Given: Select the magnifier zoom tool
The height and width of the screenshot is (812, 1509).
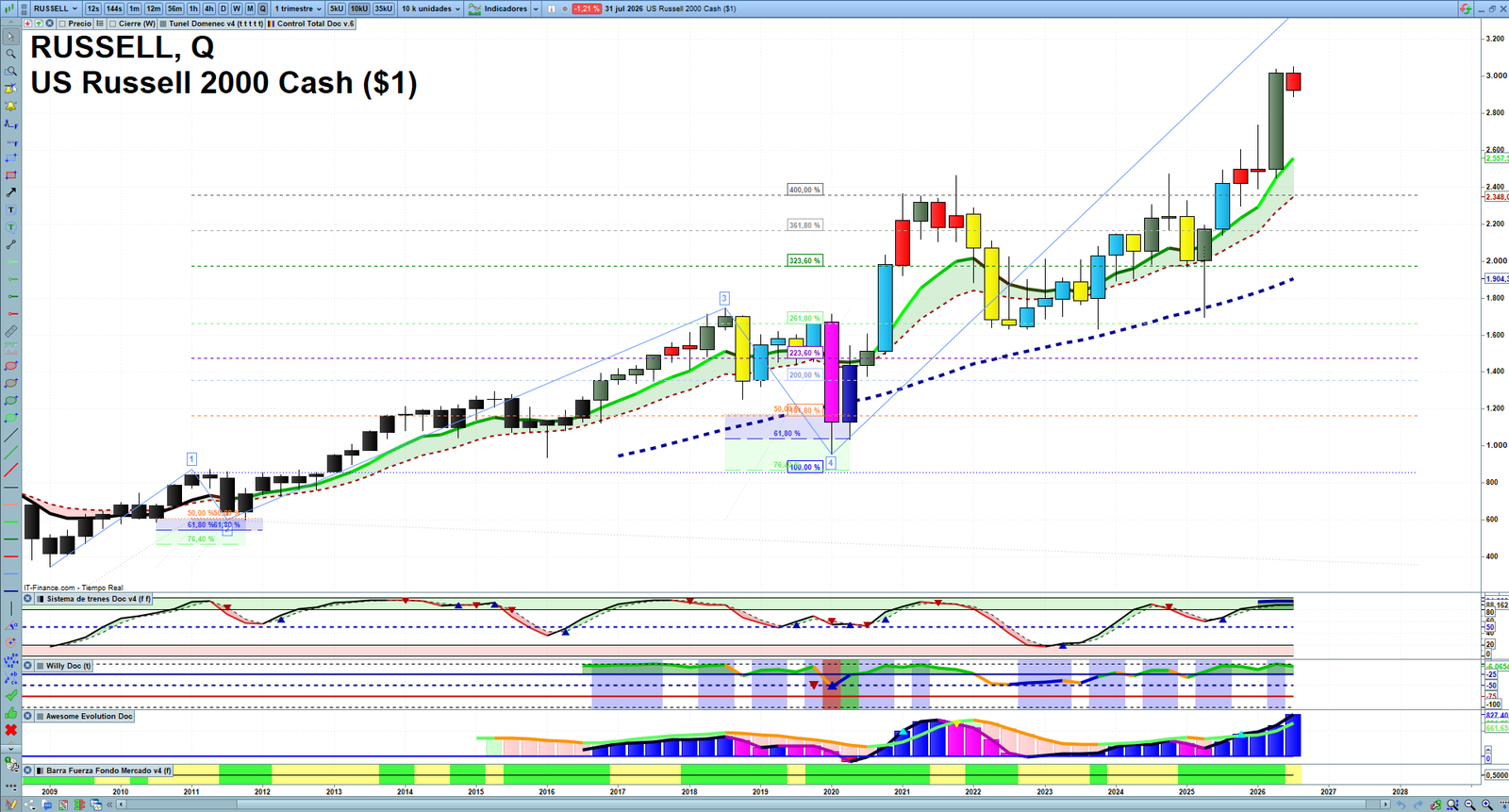Looking at the screenshot, I should click(11, 54).
